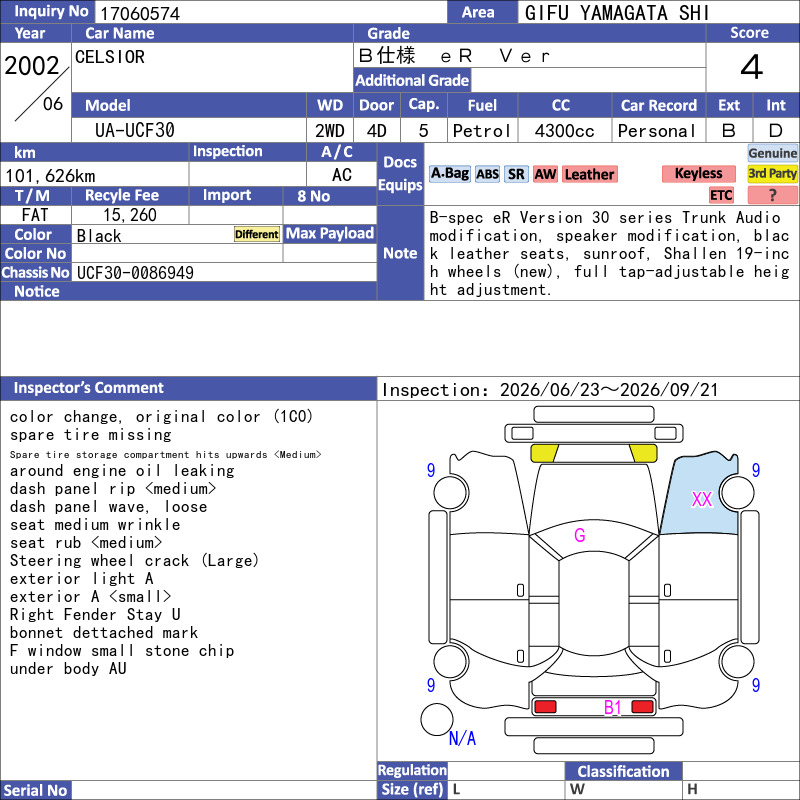Click the 4300cc engine value
This screenshot has height=800, width=800.
(564, 131)
